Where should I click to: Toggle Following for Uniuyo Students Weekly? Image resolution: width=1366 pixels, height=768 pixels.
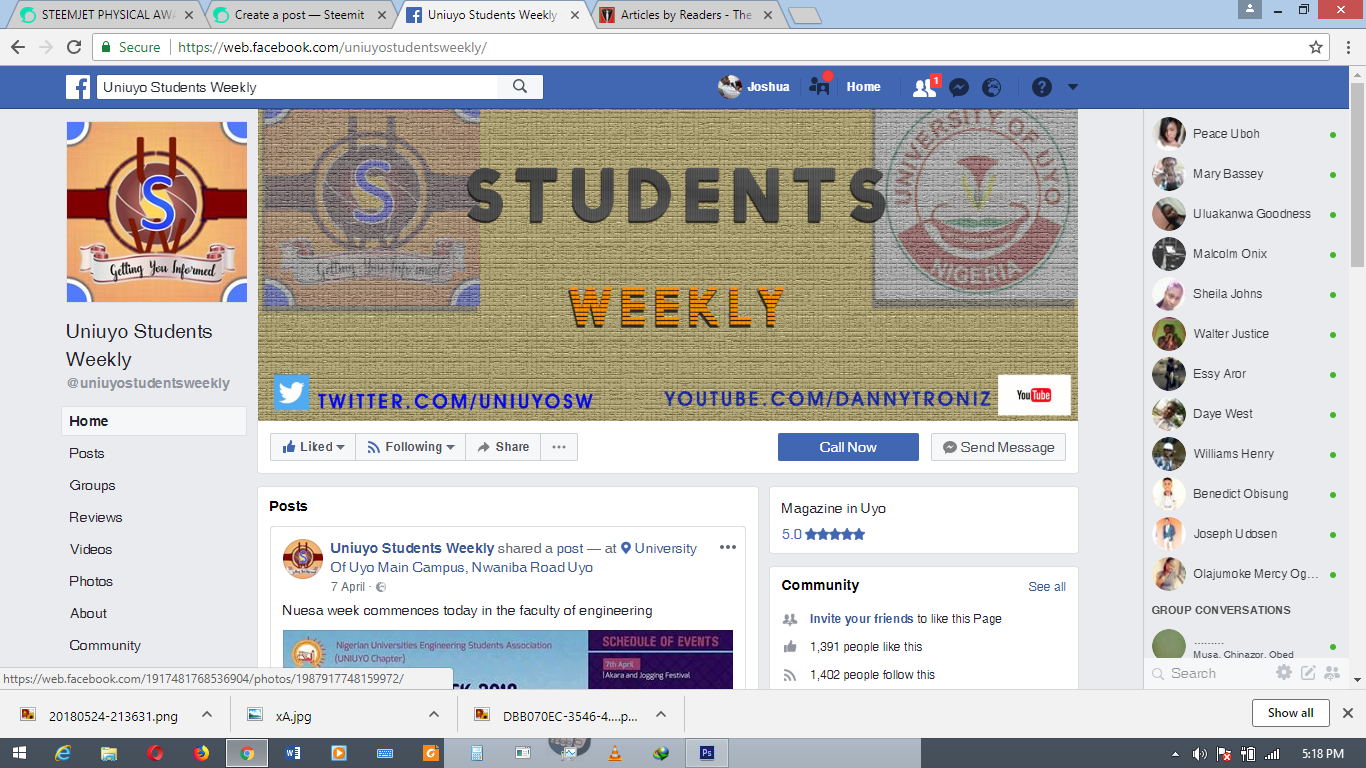pos(410,446)
